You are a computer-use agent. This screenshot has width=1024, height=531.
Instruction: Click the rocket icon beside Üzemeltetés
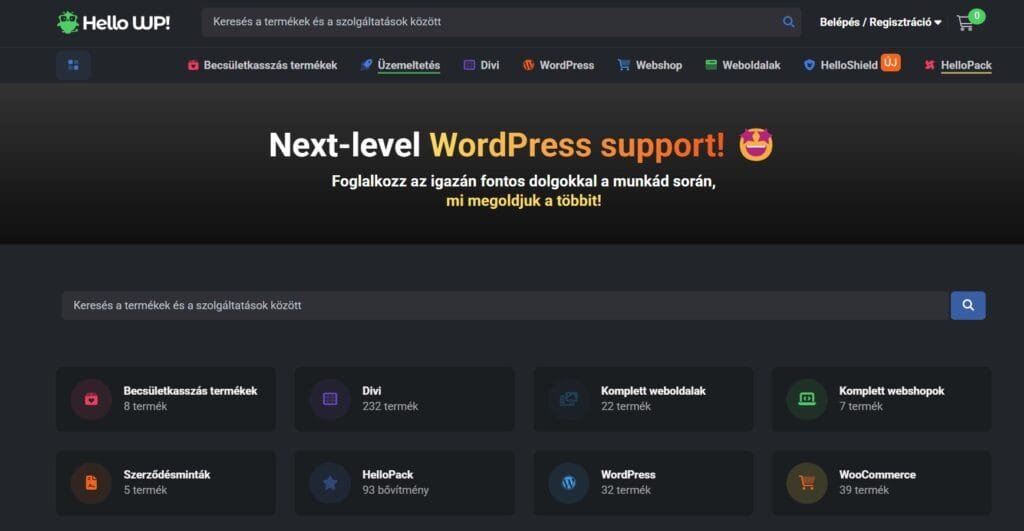(366, 65)
